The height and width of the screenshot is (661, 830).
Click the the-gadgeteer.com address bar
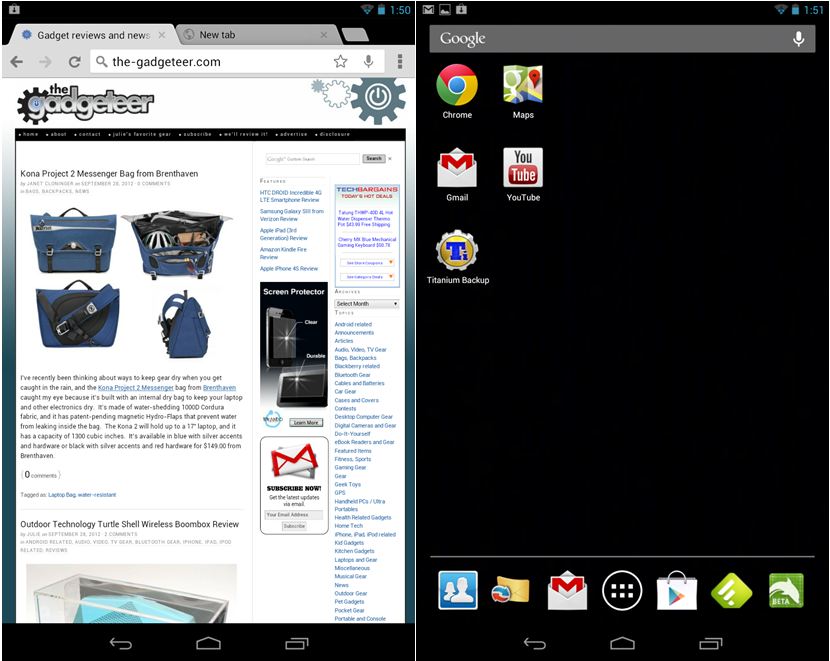212,62
